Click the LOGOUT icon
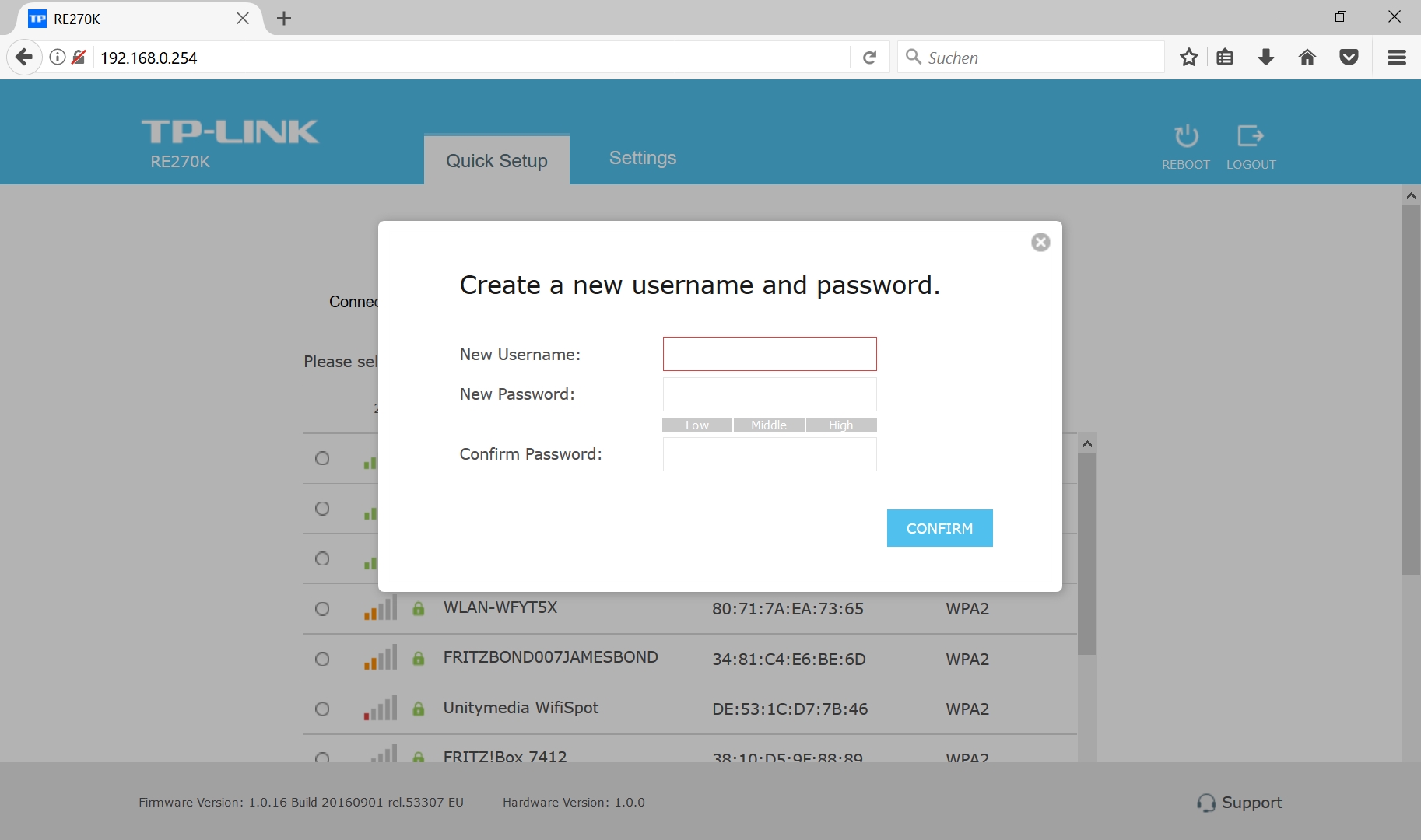Viewport: 1421px width, 840px height. pyautogui.click(x=1251, y=137)
